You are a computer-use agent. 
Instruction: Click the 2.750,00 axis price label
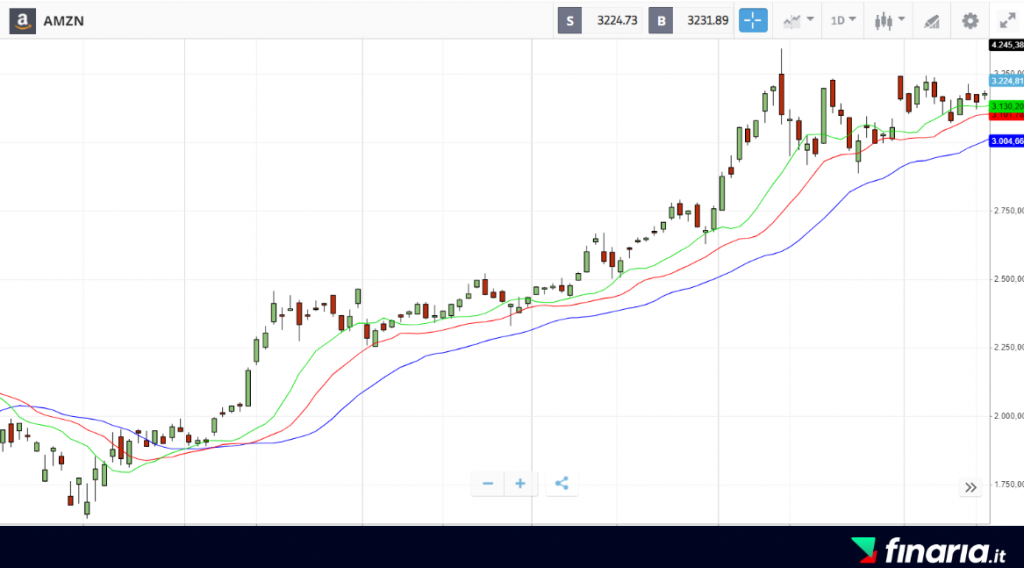pos(1008,210)
